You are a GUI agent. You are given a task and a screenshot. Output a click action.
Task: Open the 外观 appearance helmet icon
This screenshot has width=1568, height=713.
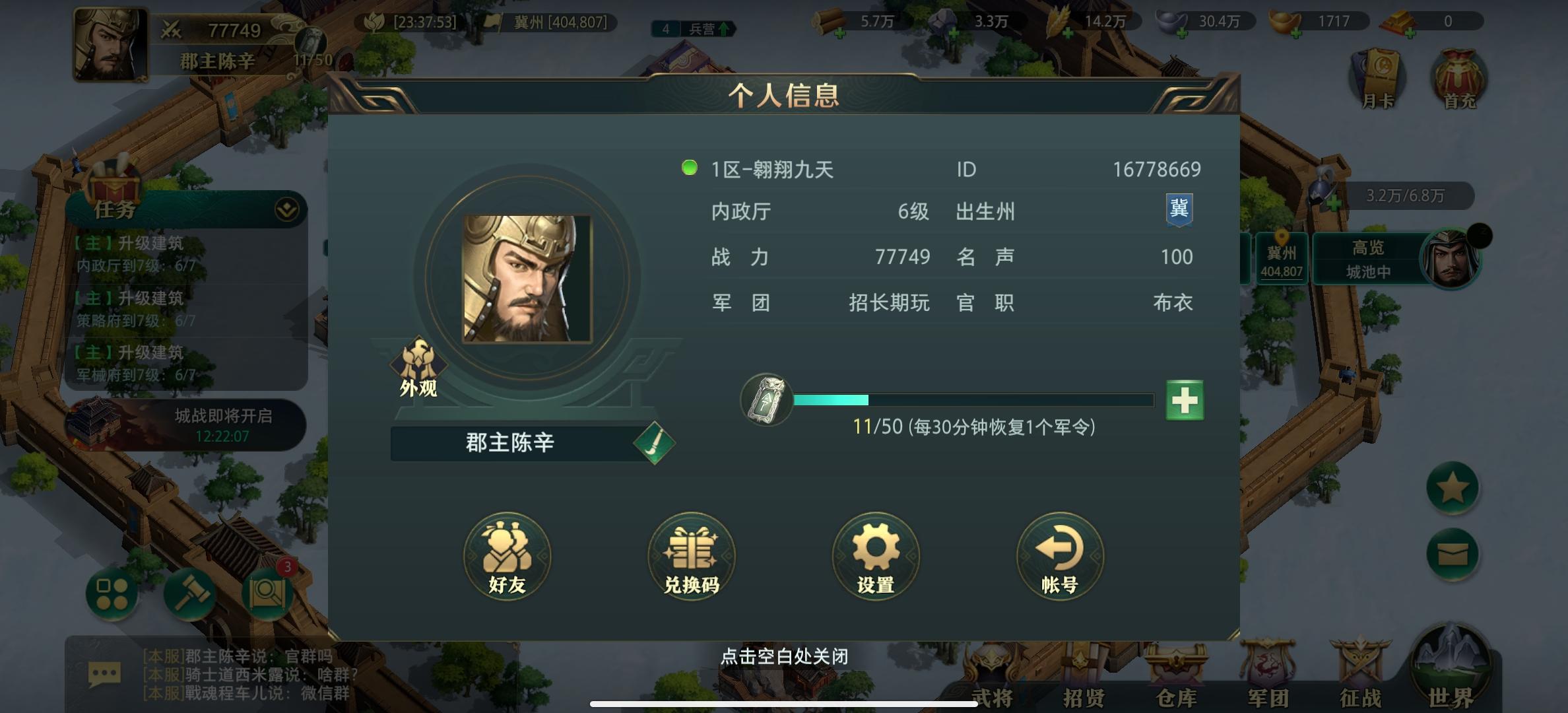[418, 367]
